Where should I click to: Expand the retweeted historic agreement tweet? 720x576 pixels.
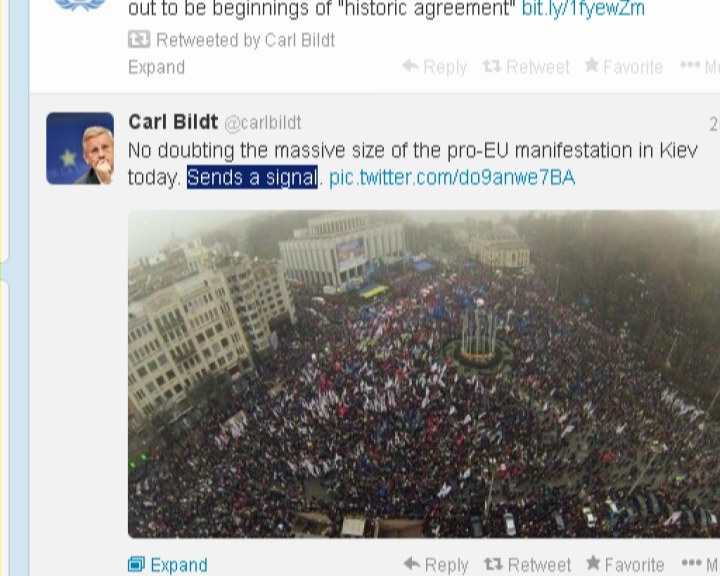[x=157, y=67]
